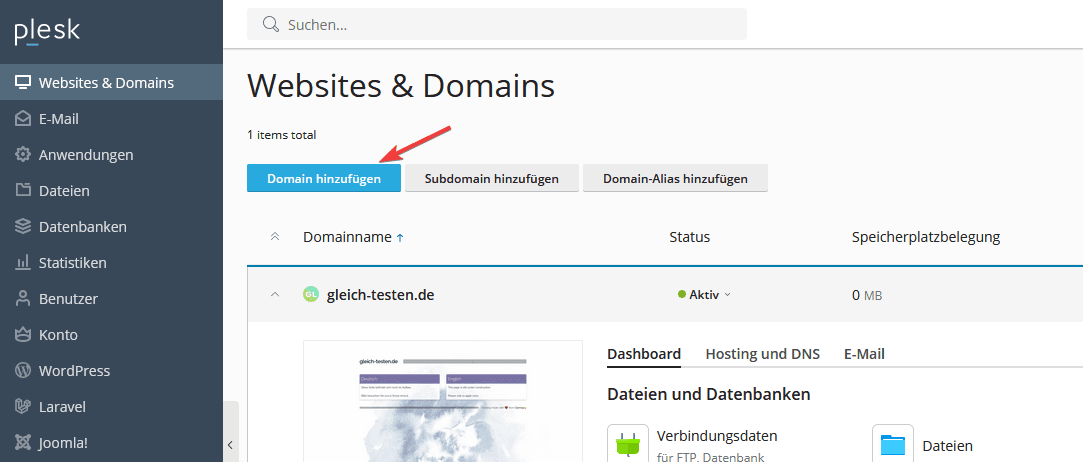Click the Dateien und Datenbanken heading

click(x=709, y=394)
